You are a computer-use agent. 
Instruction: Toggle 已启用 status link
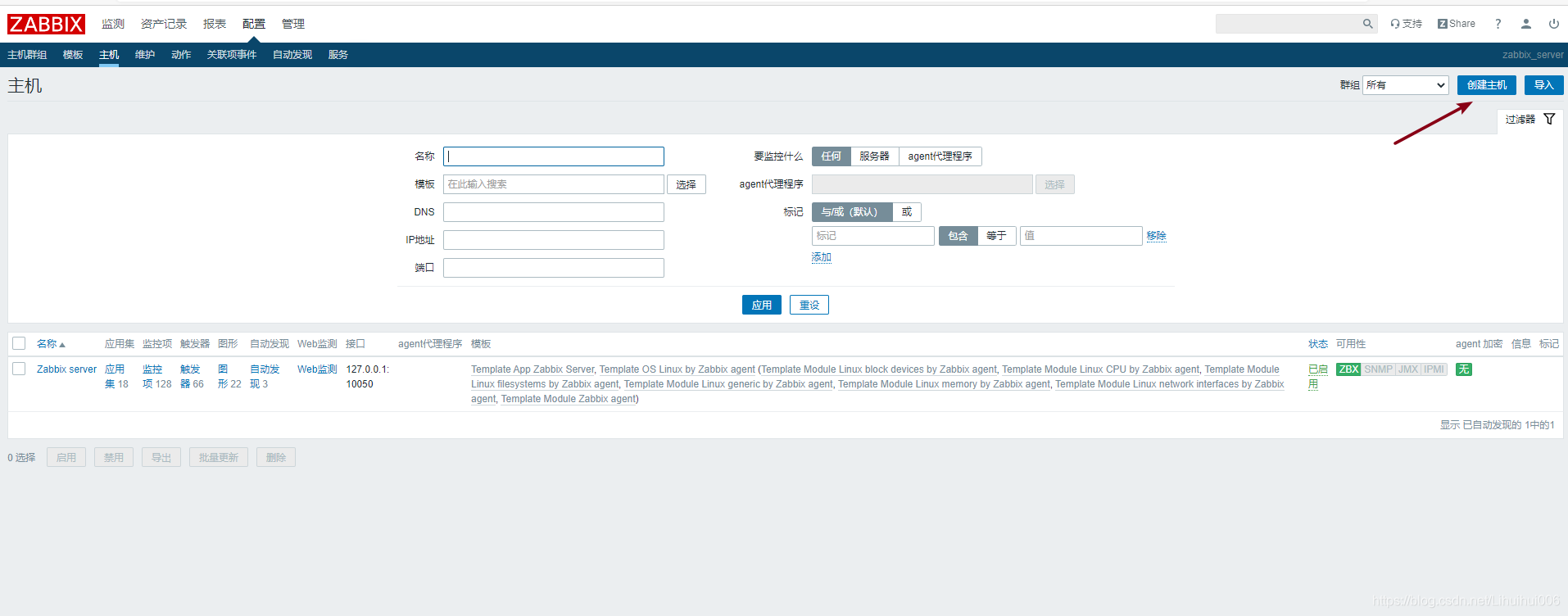coord(1317,377)
